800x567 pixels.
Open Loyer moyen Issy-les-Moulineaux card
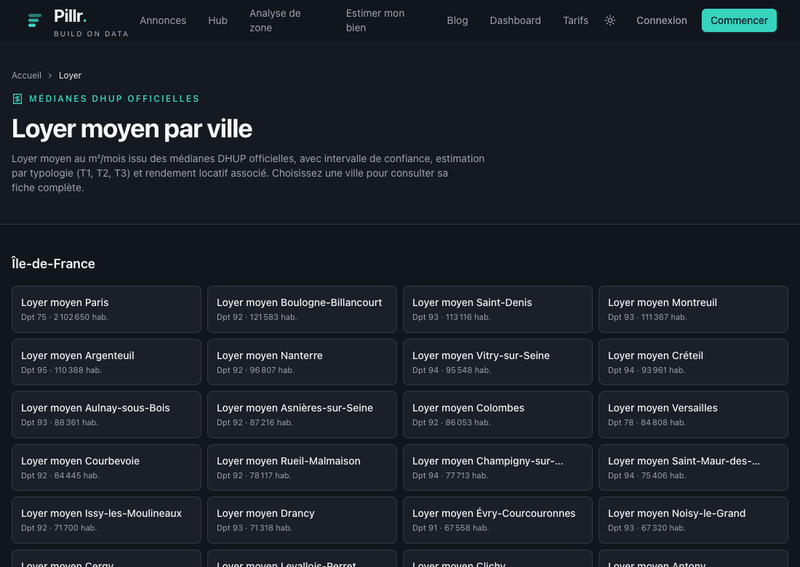106,520
